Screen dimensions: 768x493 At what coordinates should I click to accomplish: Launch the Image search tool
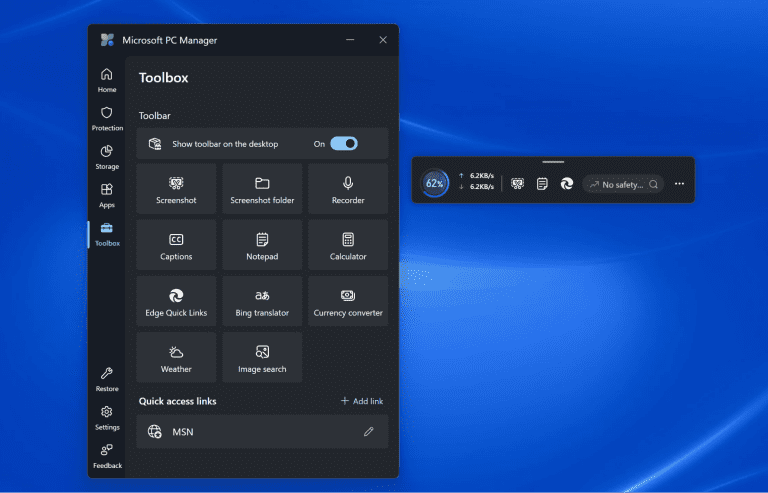tap(262, 358)
